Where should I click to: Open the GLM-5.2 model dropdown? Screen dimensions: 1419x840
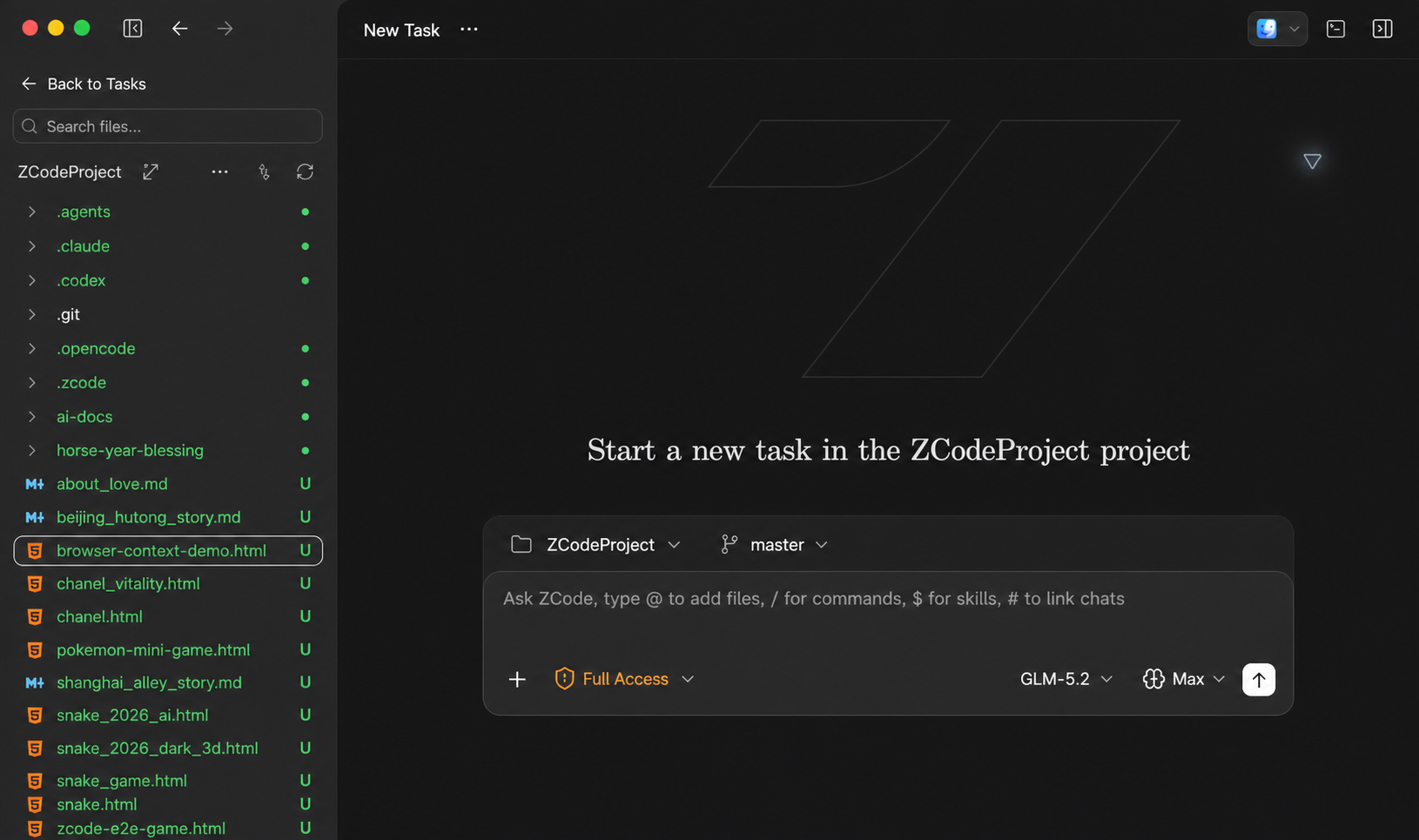pos(1066,679)
